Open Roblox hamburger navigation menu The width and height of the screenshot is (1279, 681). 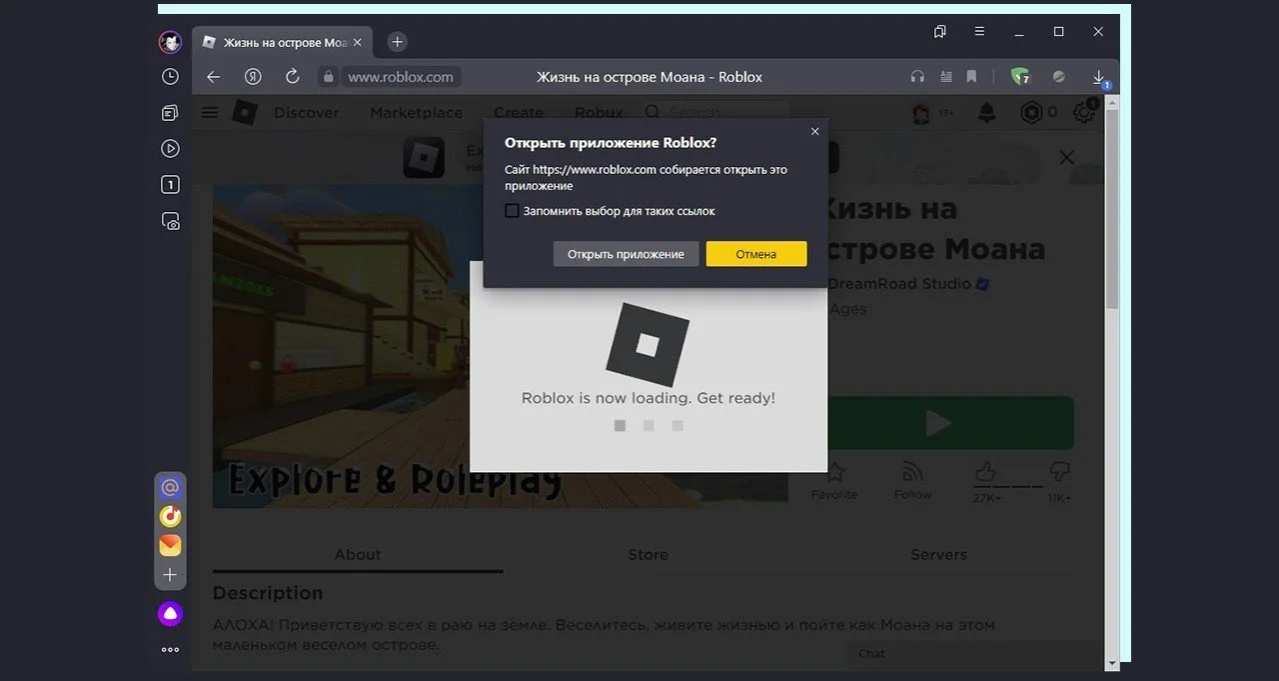point(209,113)
